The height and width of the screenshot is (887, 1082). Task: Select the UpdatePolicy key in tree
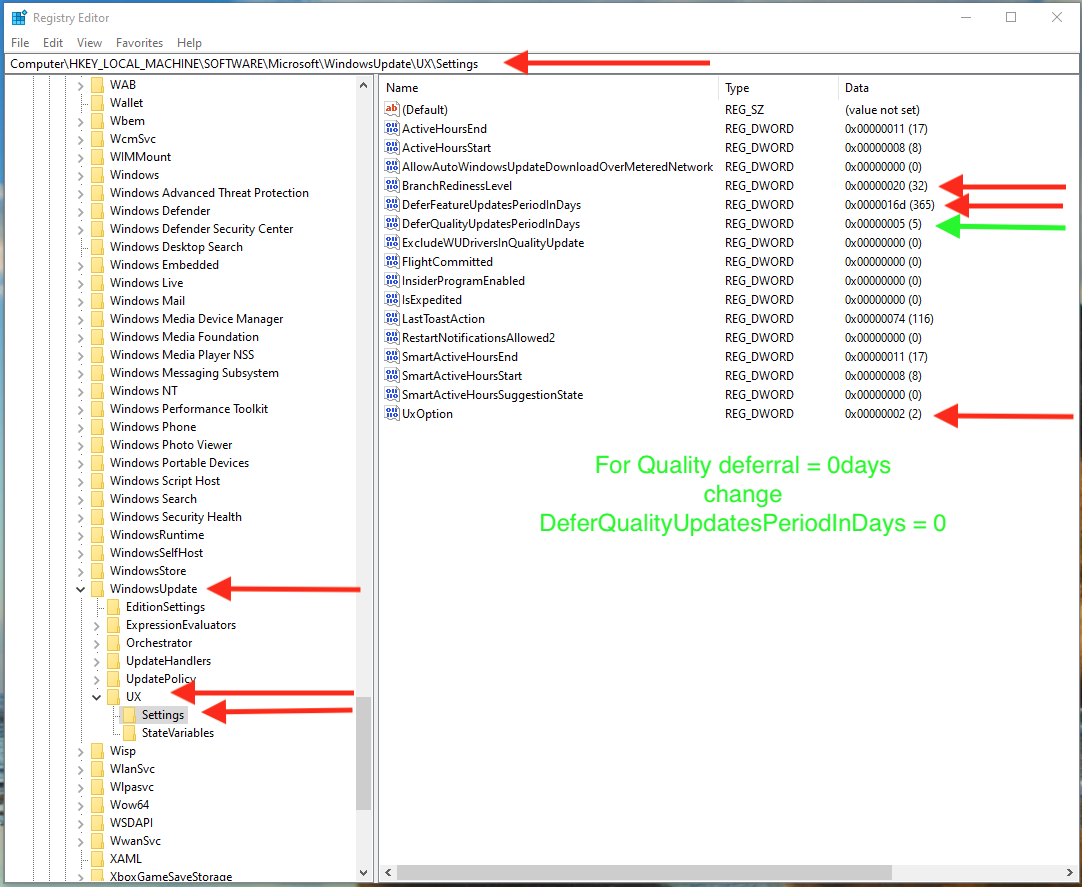160,679
